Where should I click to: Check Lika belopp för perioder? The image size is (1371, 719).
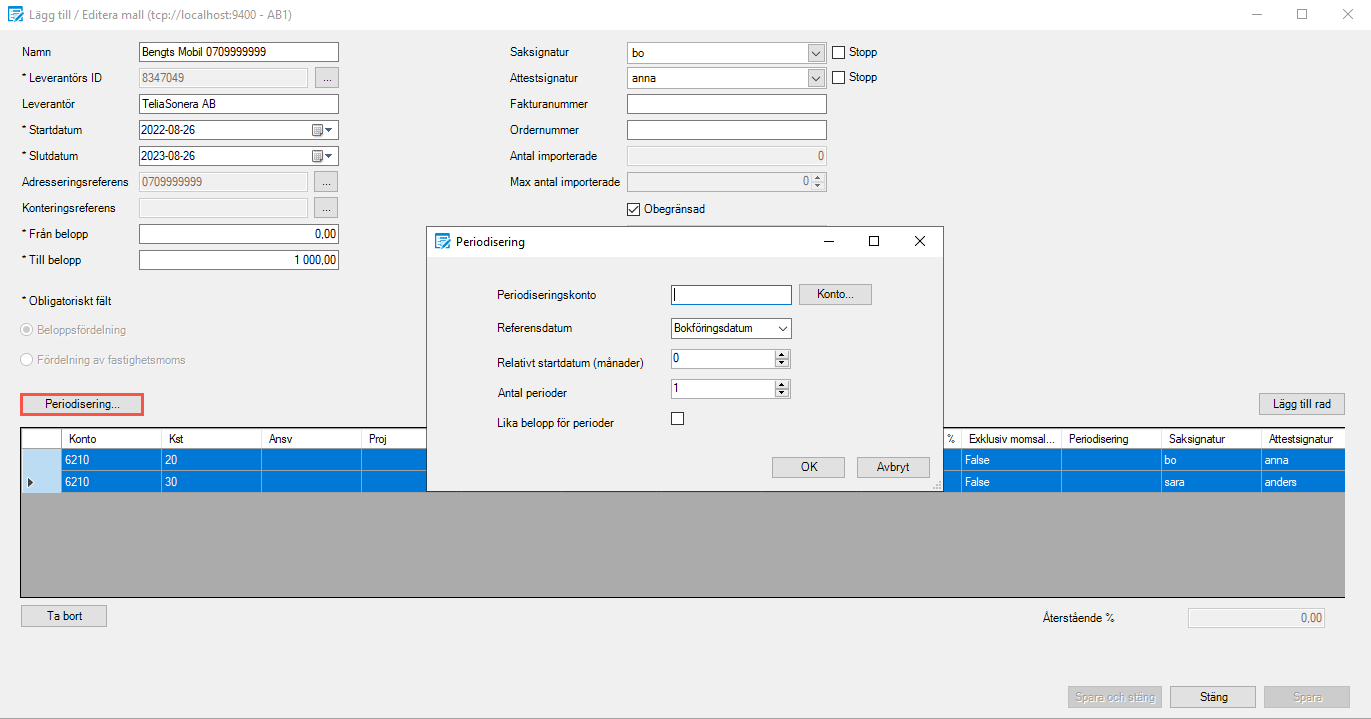677,419
